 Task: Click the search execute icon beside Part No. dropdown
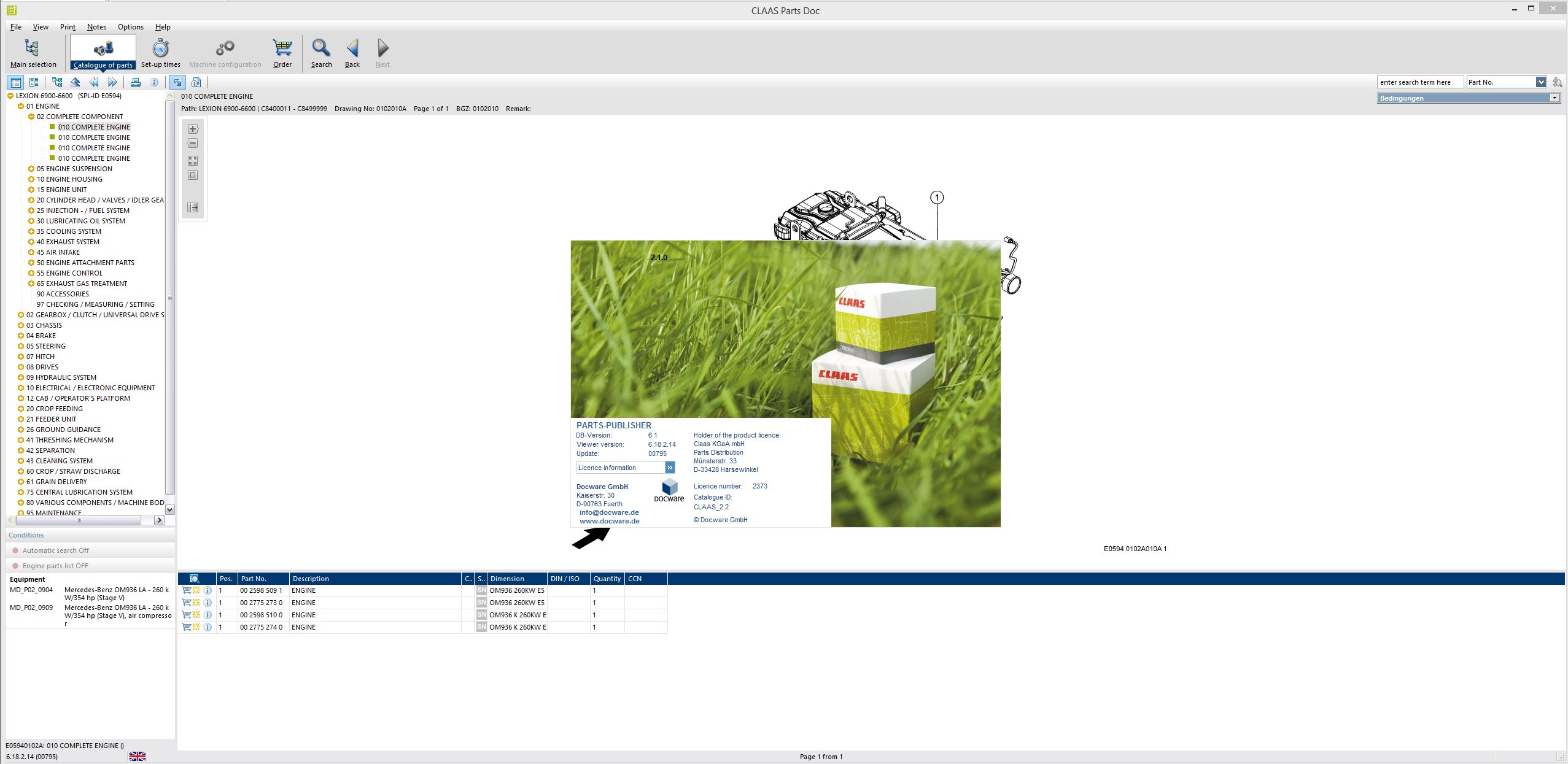point(1557,82)
